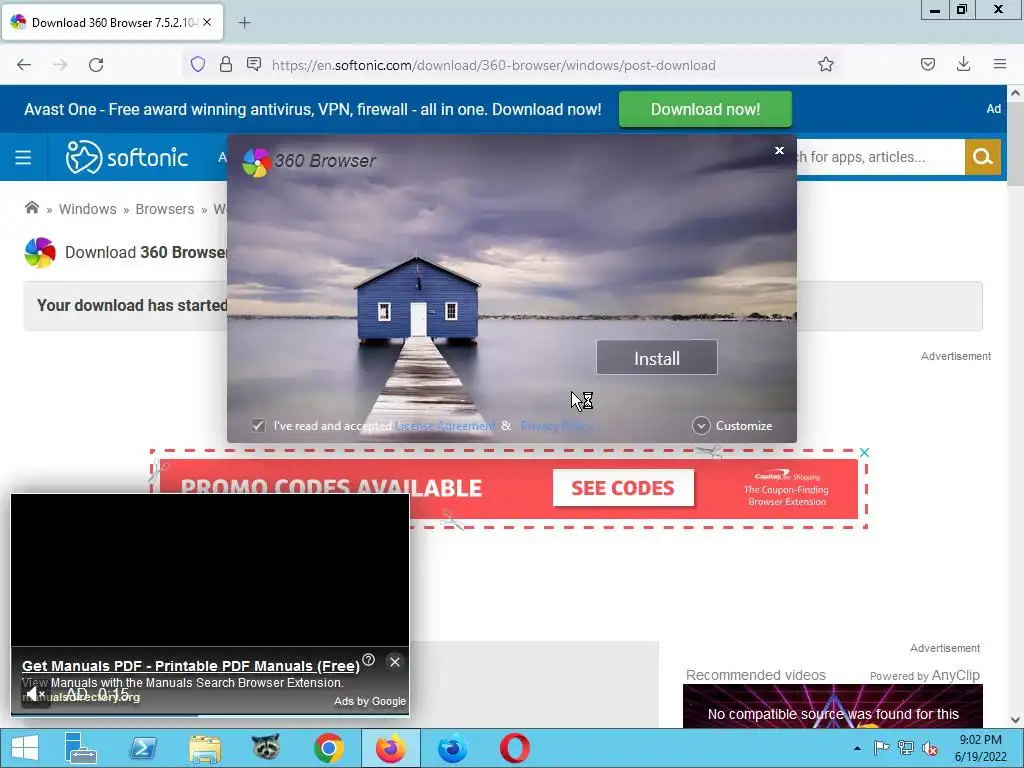The image size is (1024, 768).
Task: Open the Windows breadcrumb link
Action: pyautogui.click(x=88, y=209)
